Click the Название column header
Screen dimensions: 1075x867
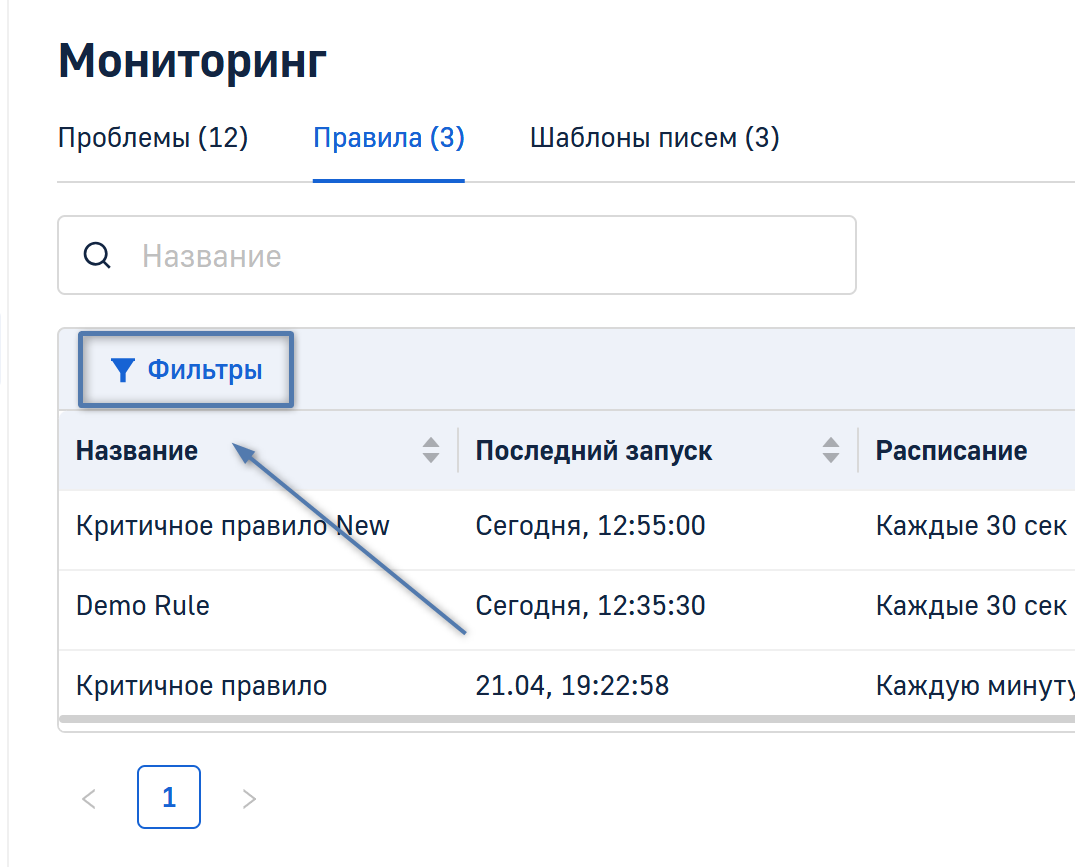coord(137,451)
